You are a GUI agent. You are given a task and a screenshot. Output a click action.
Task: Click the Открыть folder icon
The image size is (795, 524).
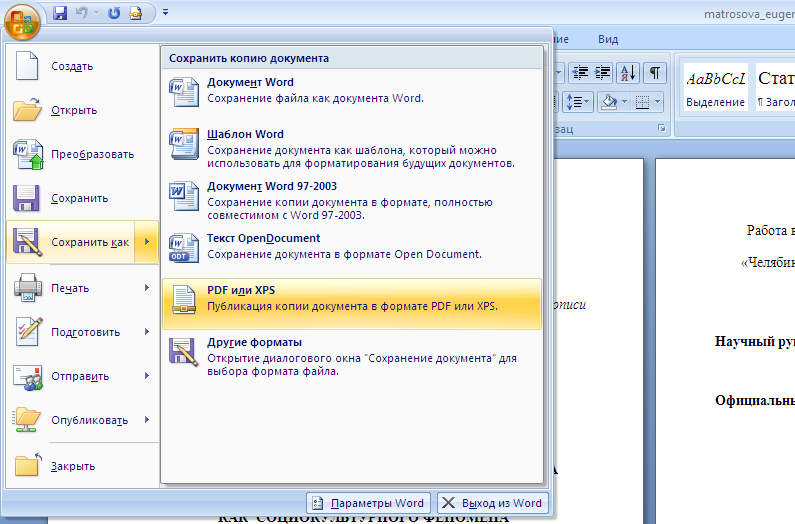tap(27, 110)
